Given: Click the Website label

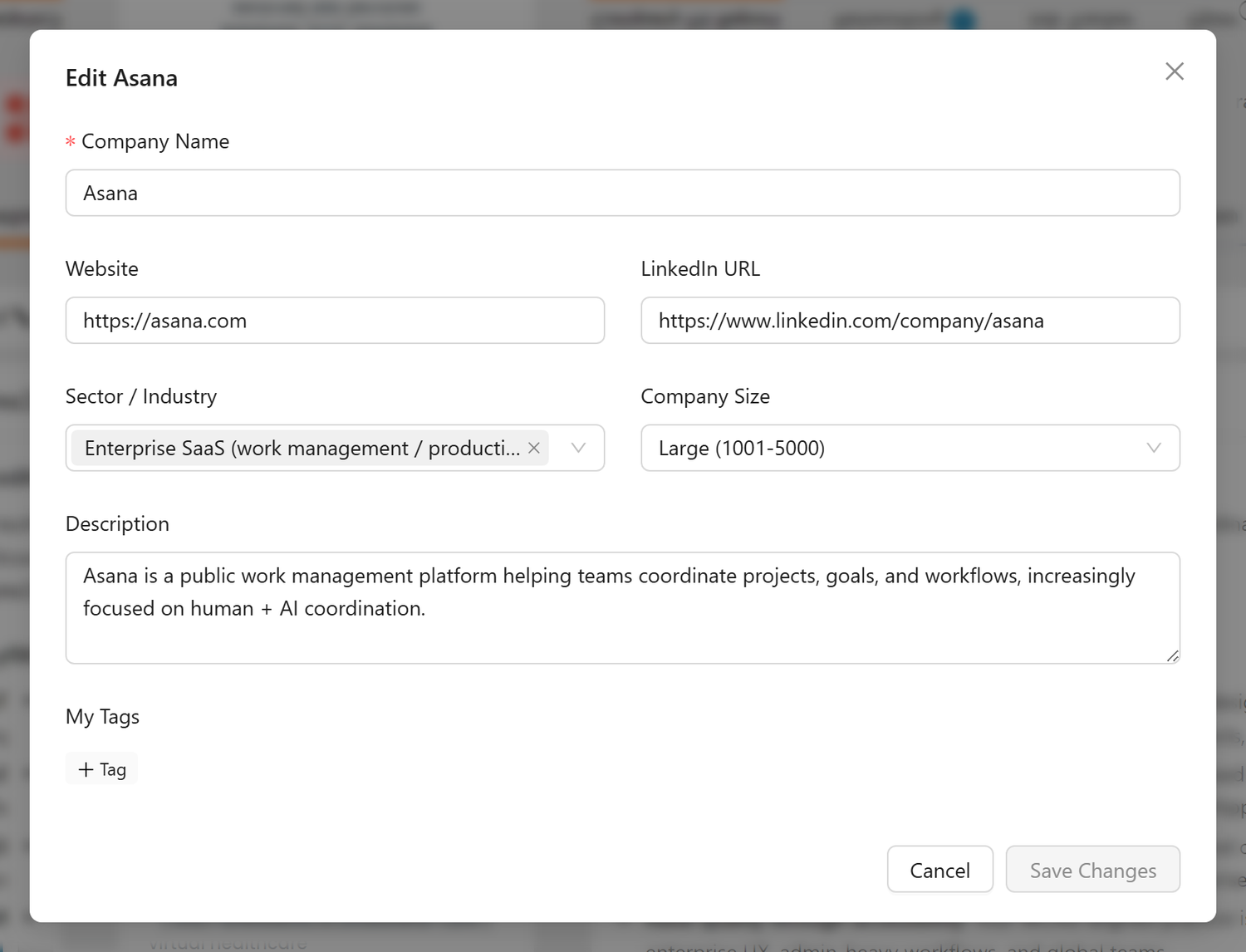Looking at the screenshot, I should tap(102, 269).
